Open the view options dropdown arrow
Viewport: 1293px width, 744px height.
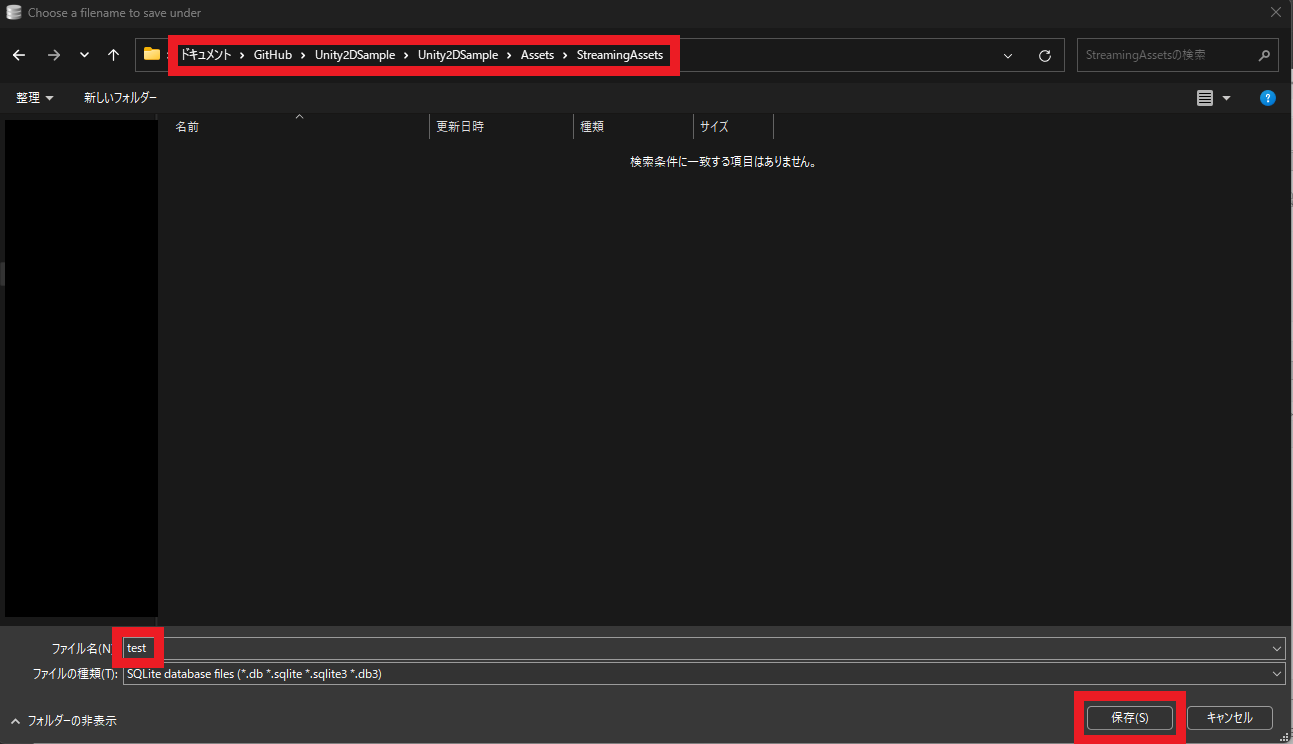pos(1227,98)
